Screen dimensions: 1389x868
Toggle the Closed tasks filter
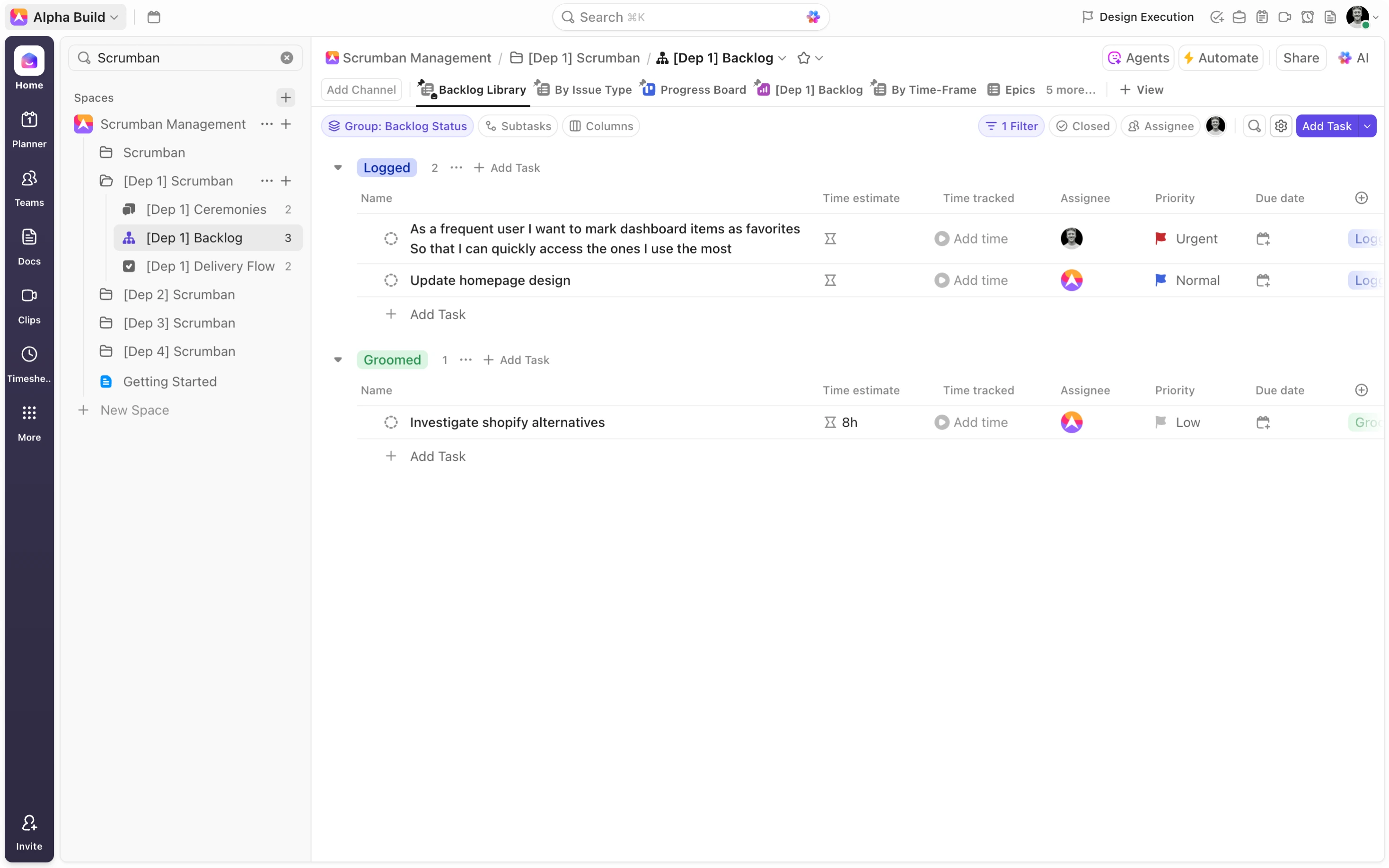1082,126
